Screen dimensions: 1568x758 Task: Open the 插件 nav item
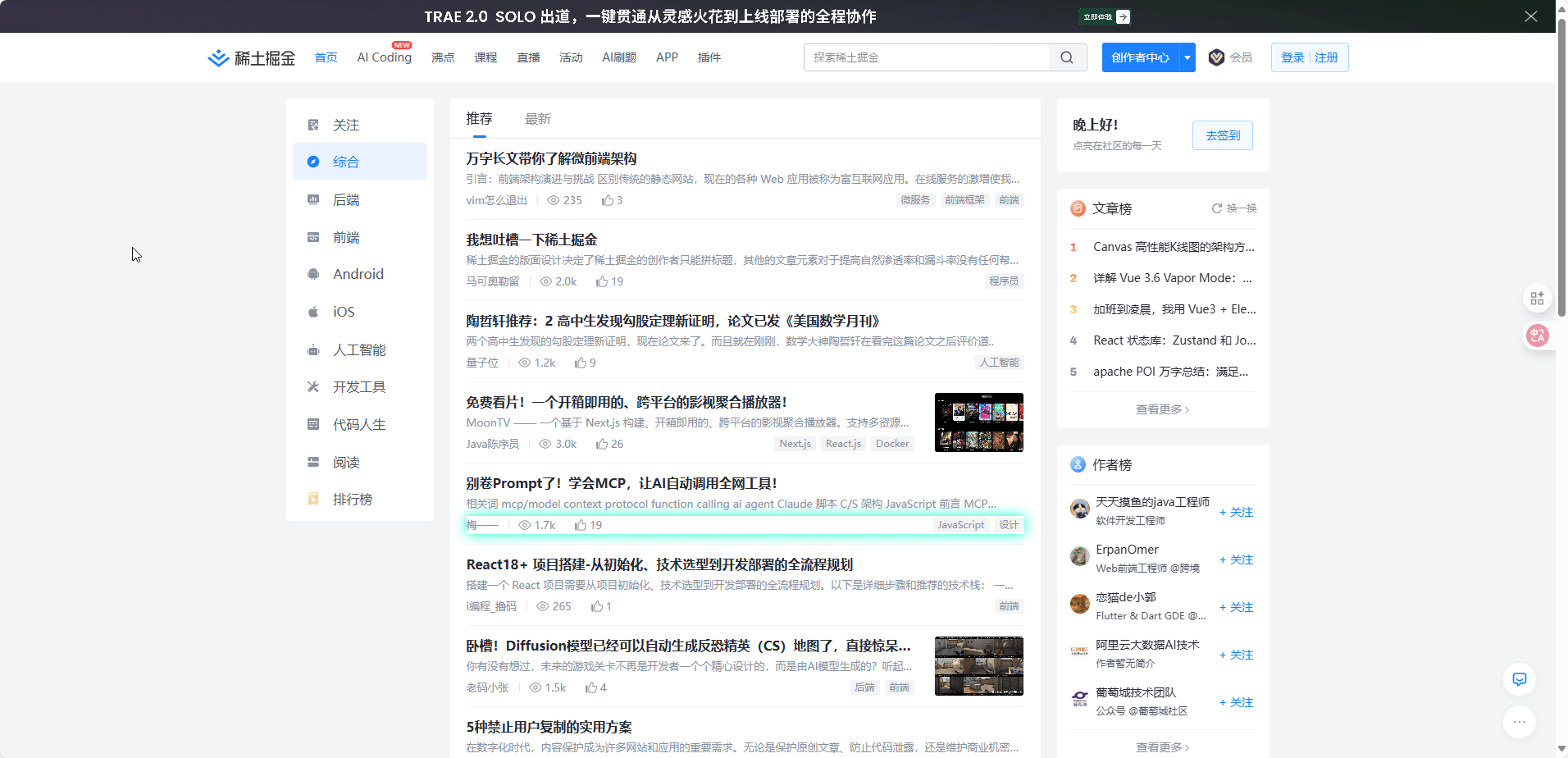(x=709, y=57)
